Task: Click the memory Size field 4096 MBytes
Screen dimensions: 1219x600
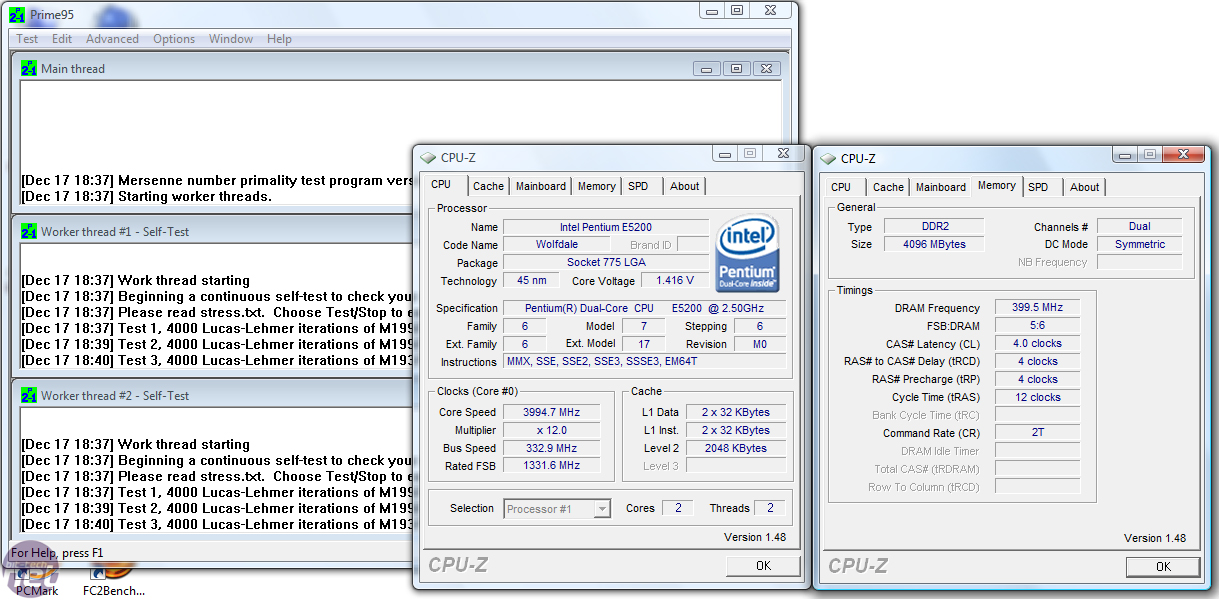Action: pos(932,244)
